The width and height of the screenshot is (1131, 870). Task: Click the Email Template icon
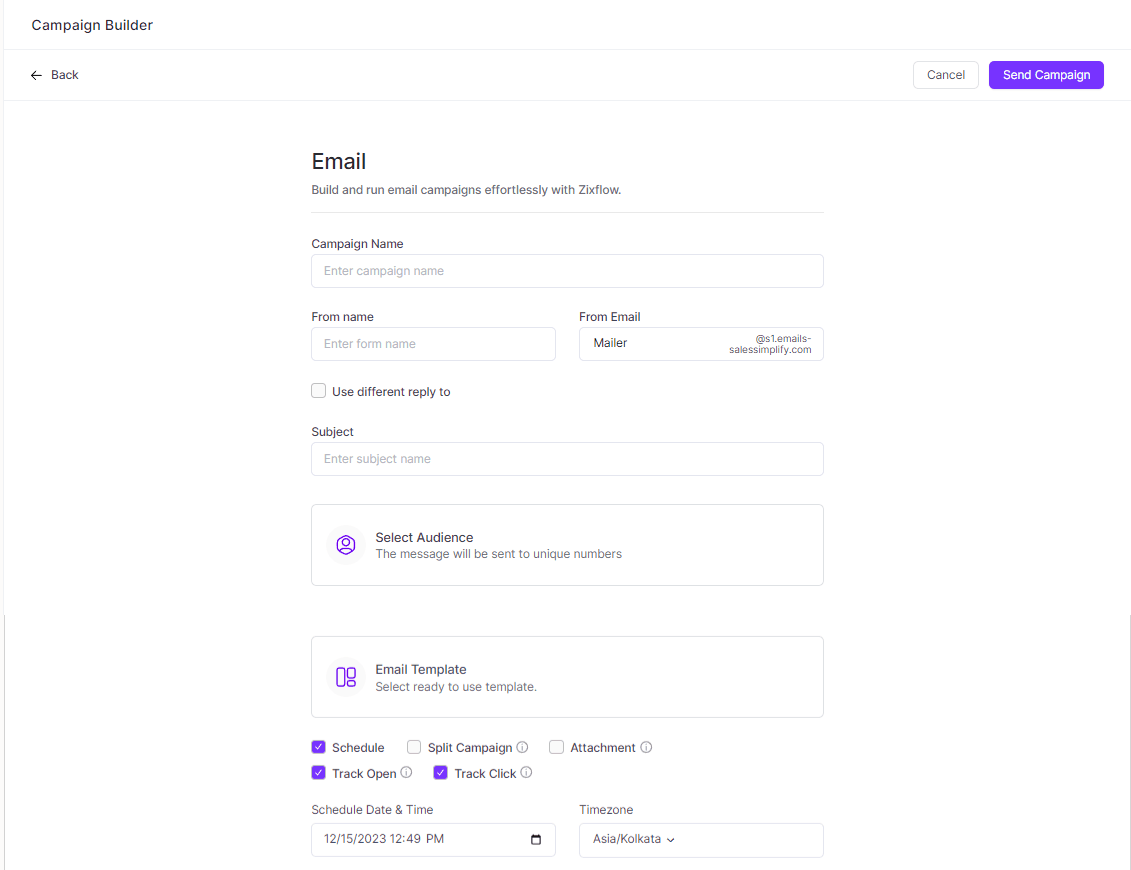345,676
